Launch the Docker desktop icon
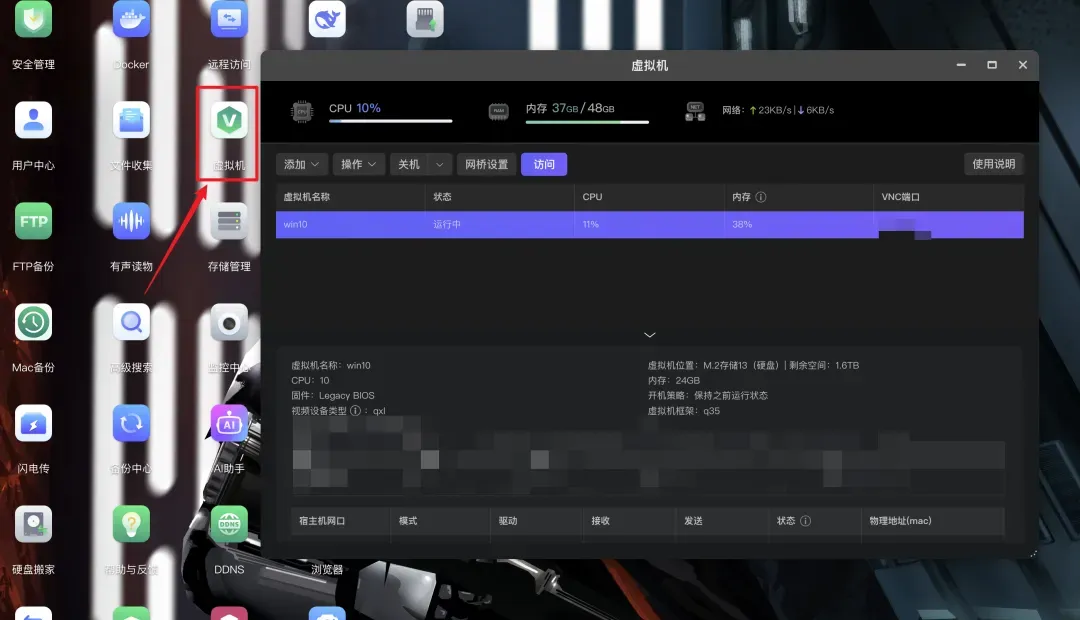The image size is (1080, 620). (x=131, y=20)
